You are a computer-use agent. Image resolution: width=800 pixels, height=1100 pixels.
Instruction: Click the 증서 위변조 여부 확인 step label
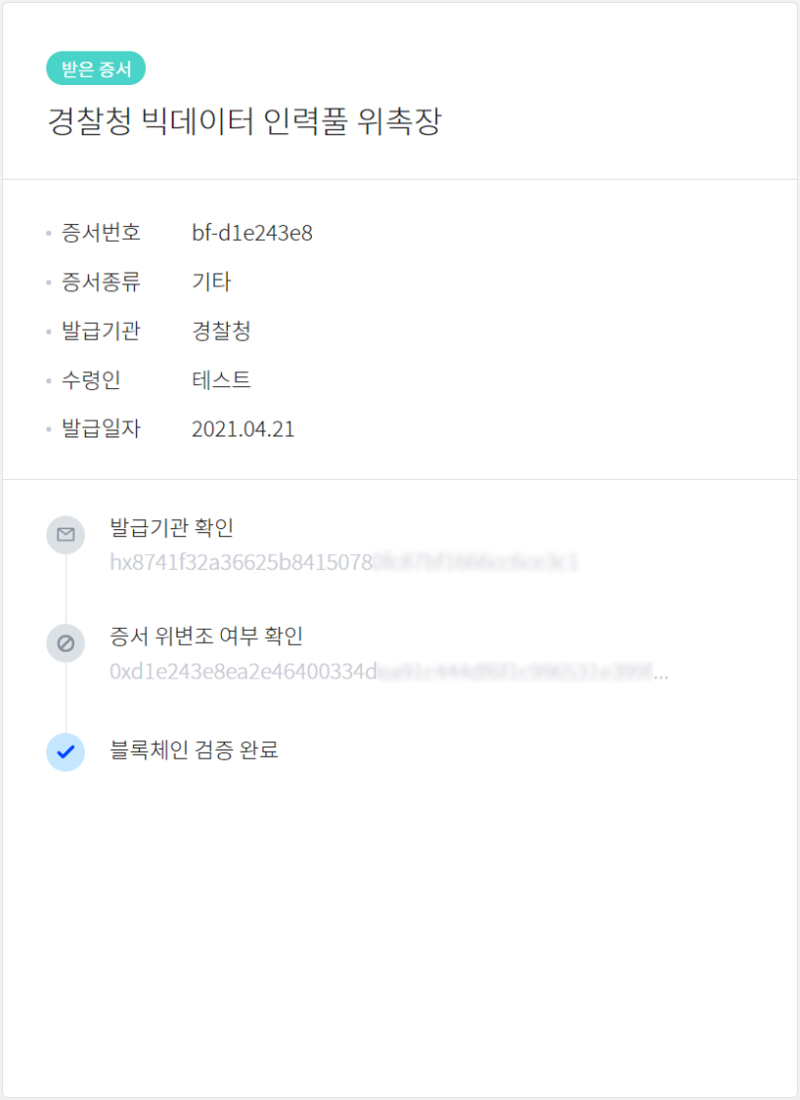coord(206,636)
